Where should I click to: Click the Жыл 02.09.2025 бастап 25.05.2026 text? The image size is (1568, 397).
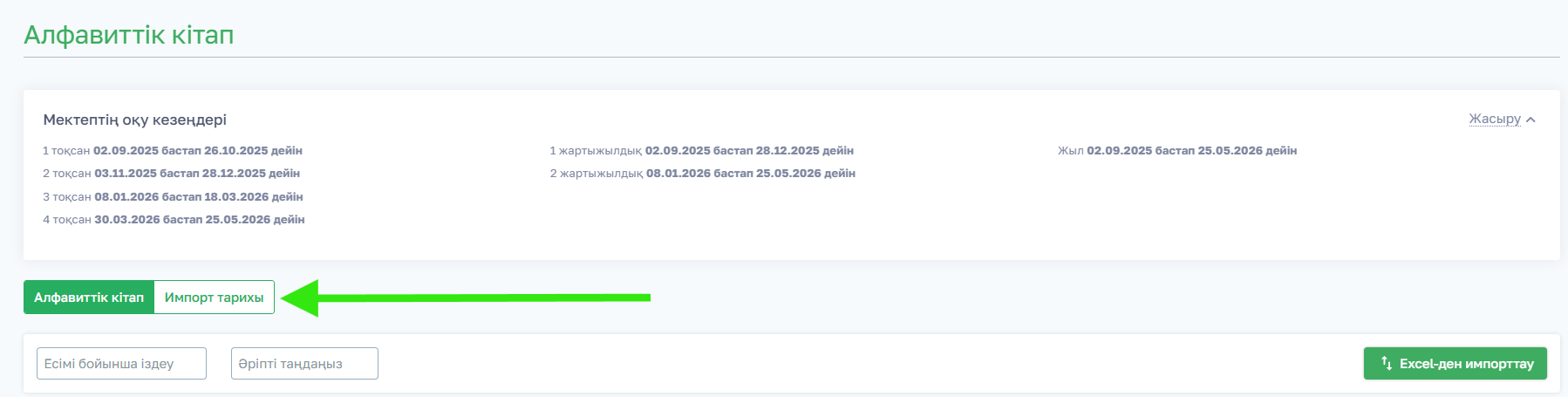1177,151
